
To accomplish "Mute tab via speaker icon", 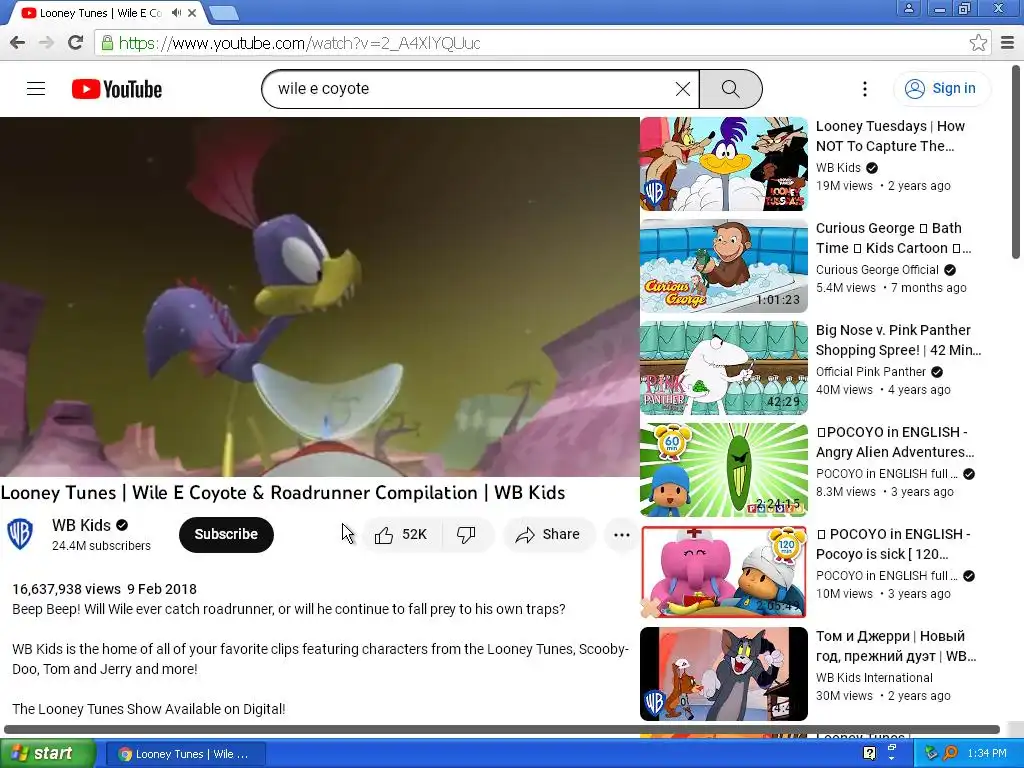I will [x=176, y=13].
